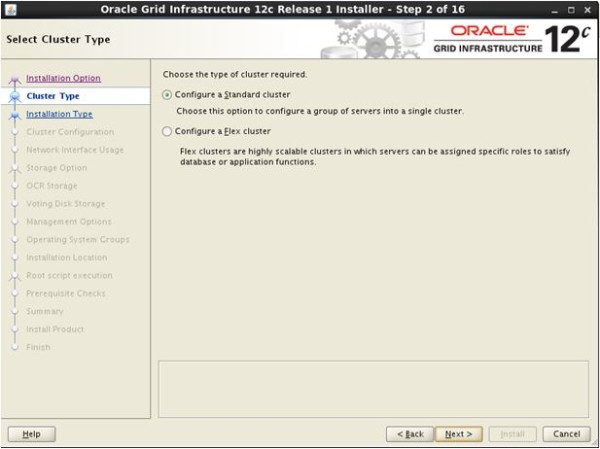Click the Finish step label
The height and width of the screenshot is (449, 600).
tap(38, 348)
